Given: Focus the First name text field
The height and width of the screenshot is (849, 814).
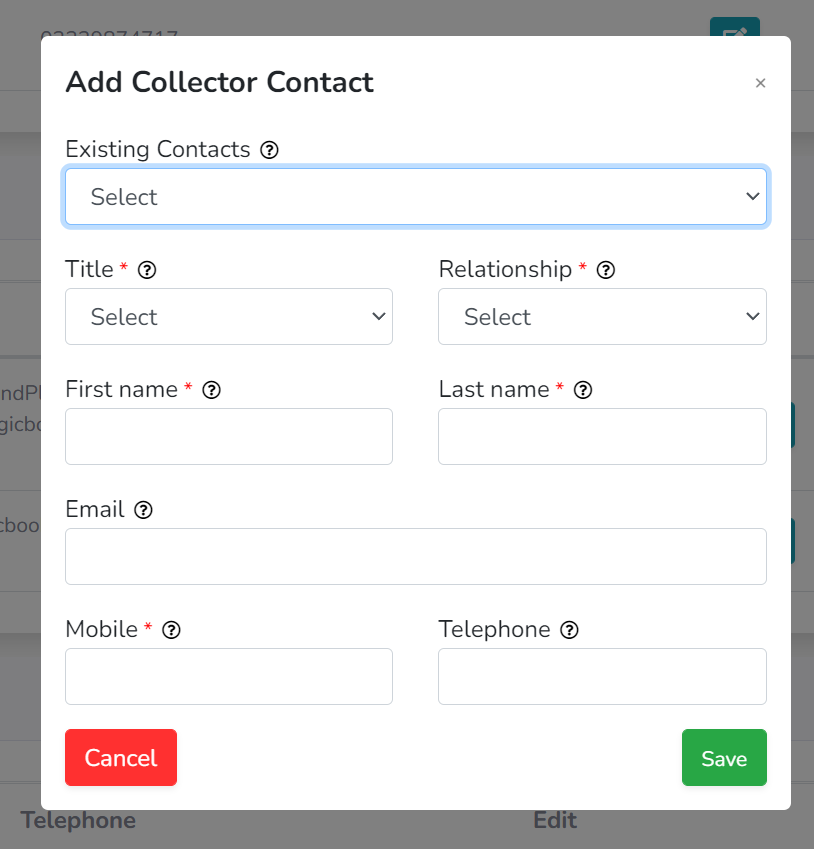Looking at the screenshot, I should (x=229, y=436).
